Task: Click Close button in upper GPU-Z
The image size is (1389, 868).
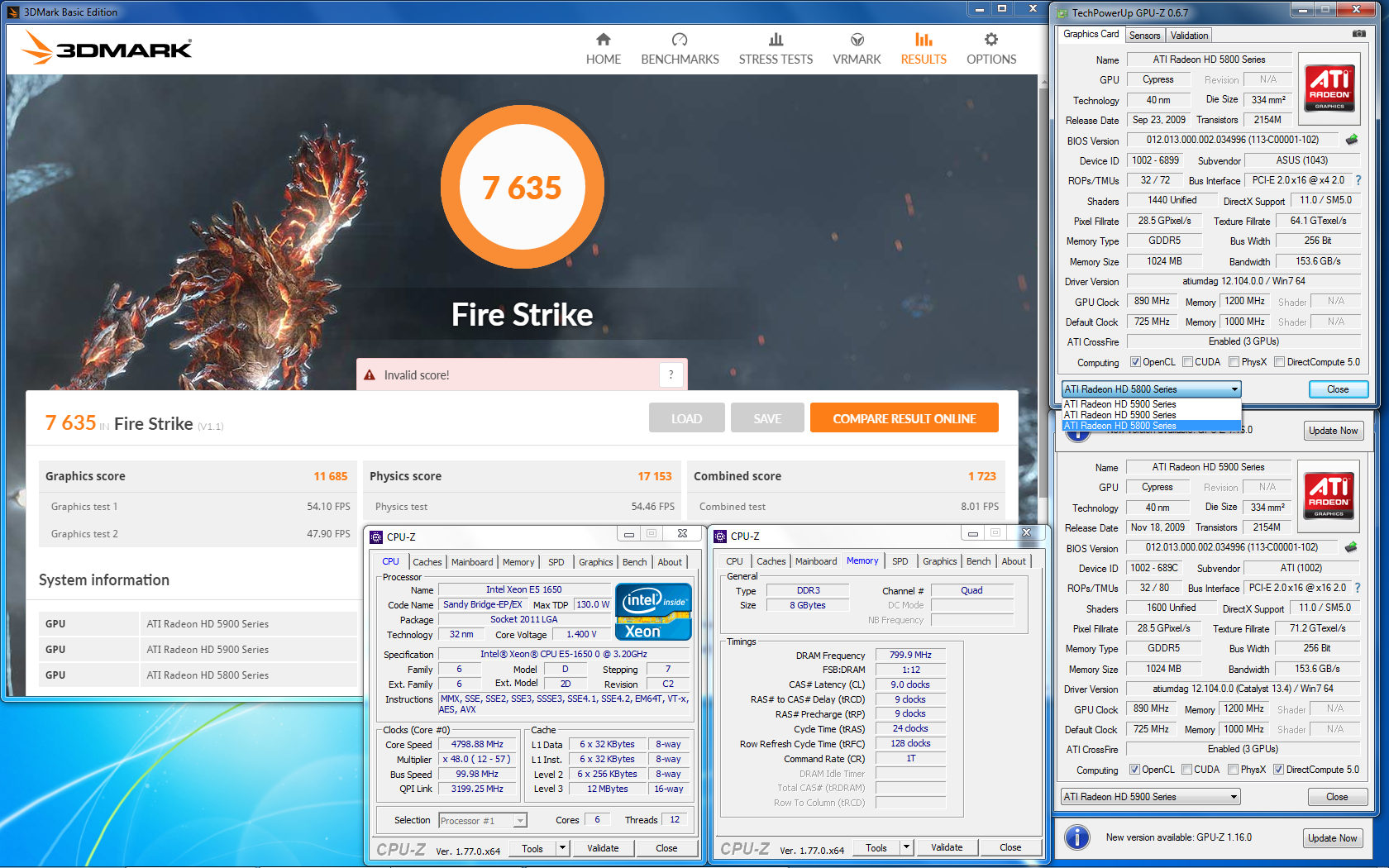Action: pyautogui.click(x=1338, y=389)
